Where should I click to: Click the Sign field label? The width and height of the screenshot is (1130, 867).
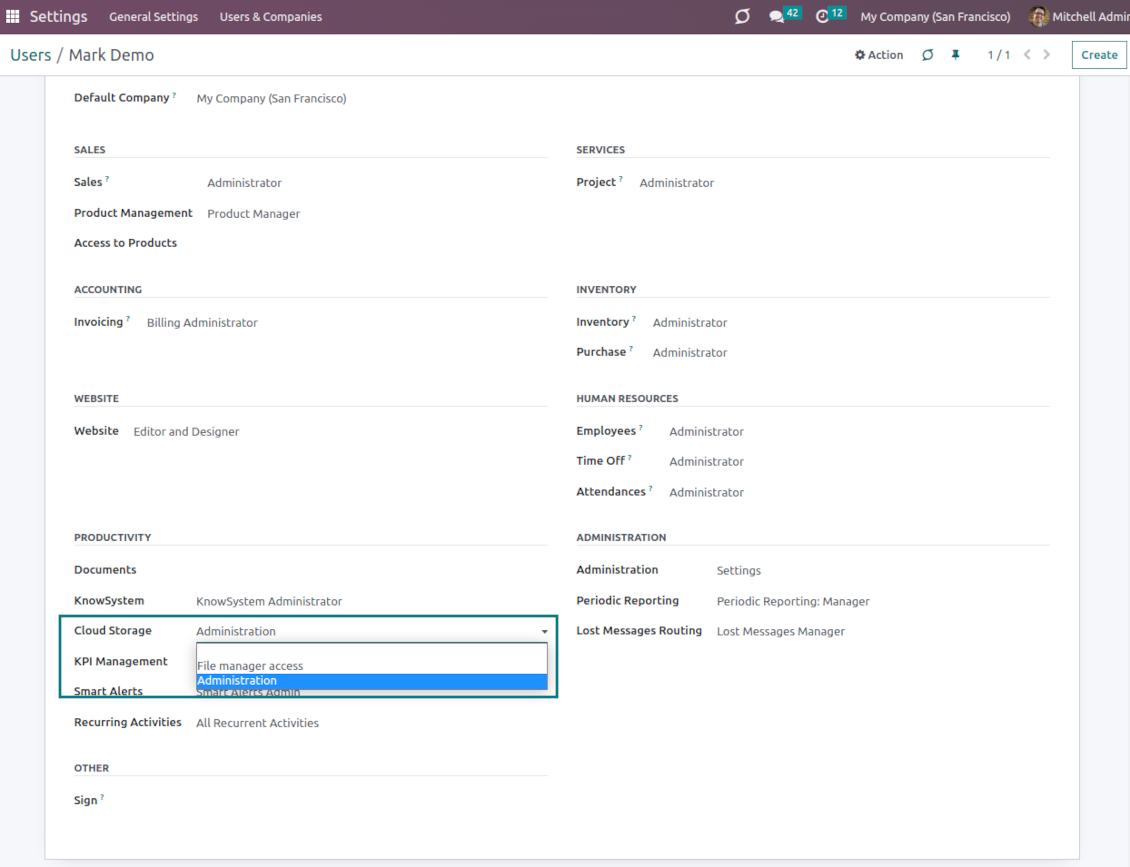coord(85,801)
